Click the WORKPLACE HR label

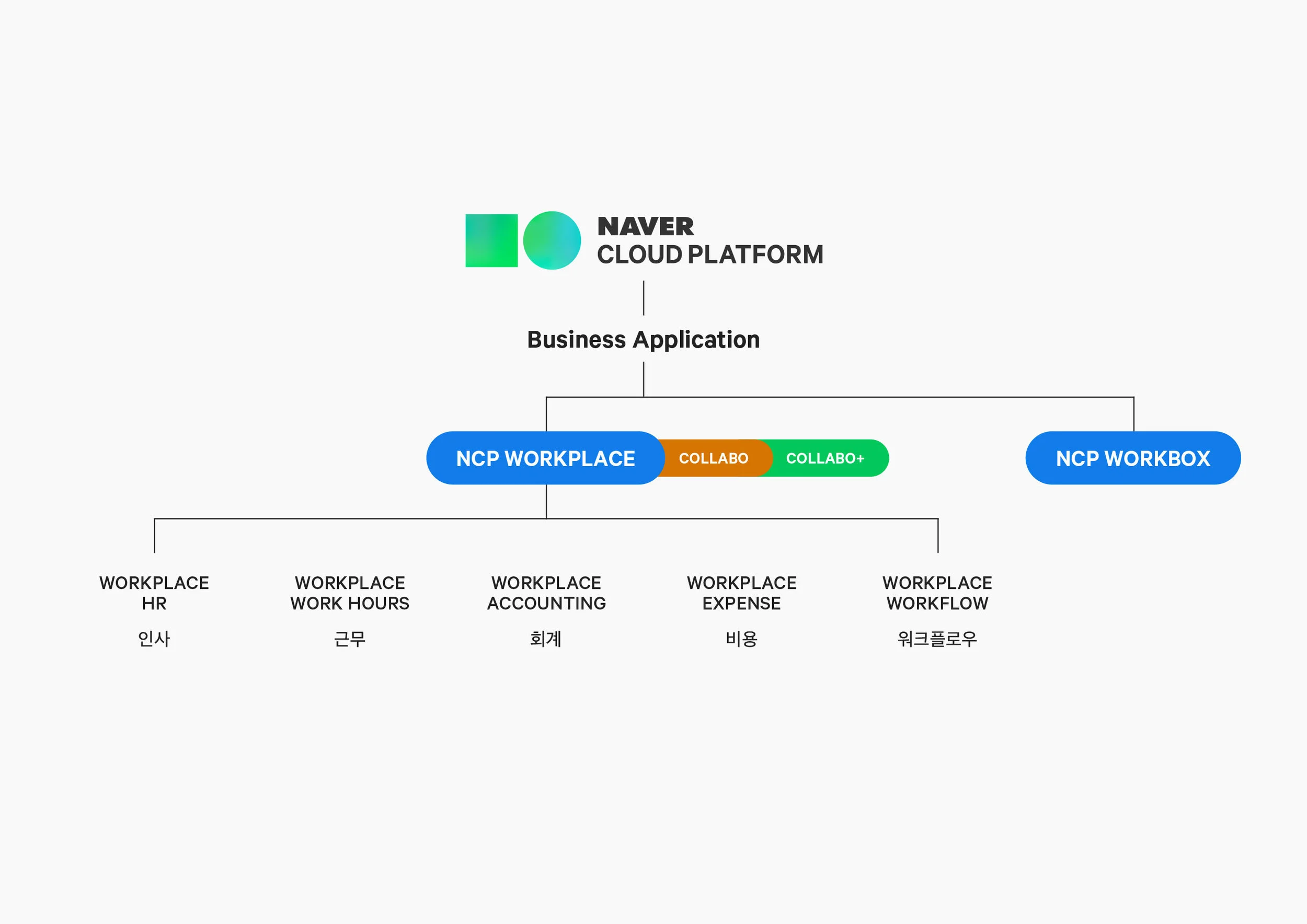154,593
